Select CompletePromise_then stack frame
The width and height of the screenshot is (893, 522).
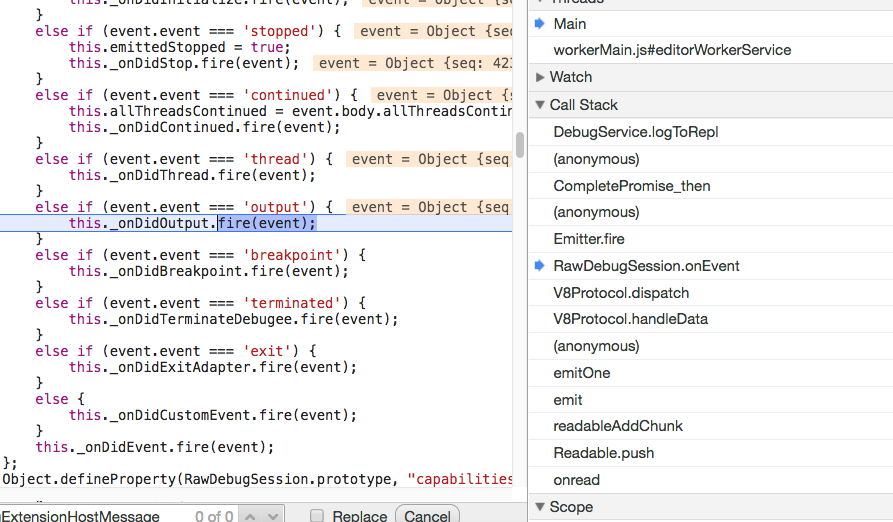[711, 186]
